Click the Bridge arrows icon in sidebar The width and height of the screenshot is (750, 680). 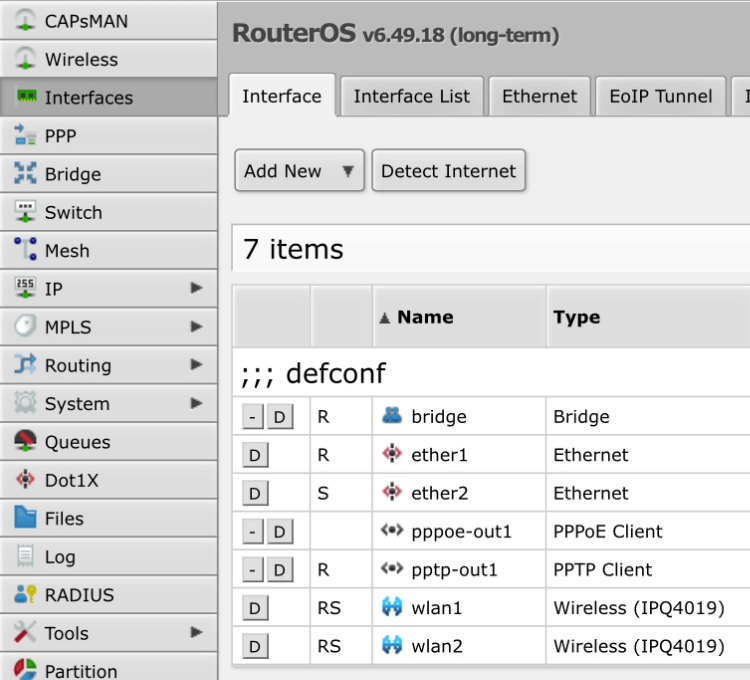point(25,173)
